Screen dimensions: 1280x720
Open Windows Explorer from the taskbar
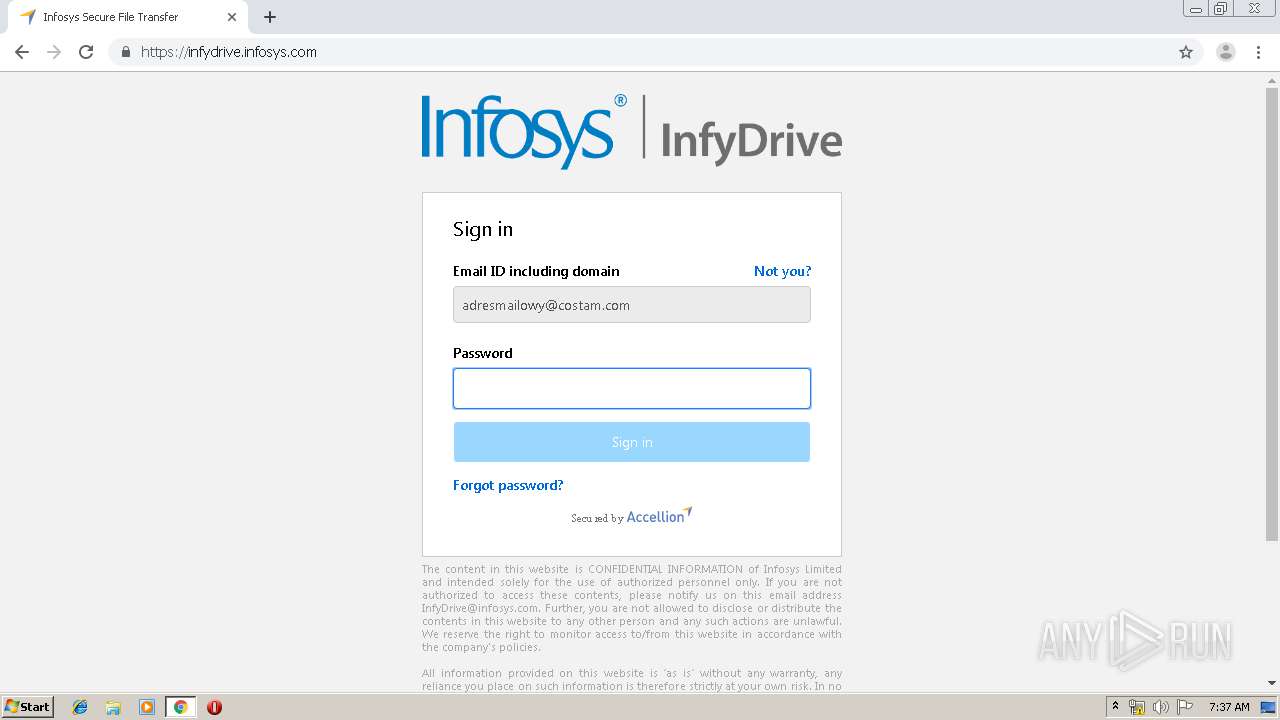pos(113,707)
